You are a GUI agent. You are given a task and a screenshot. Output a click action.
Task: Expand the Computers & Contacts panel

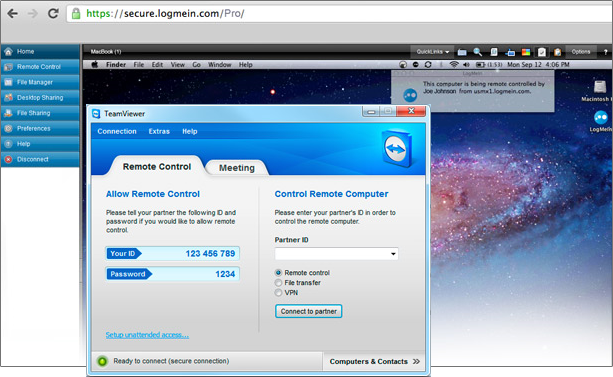click(374, 361)
